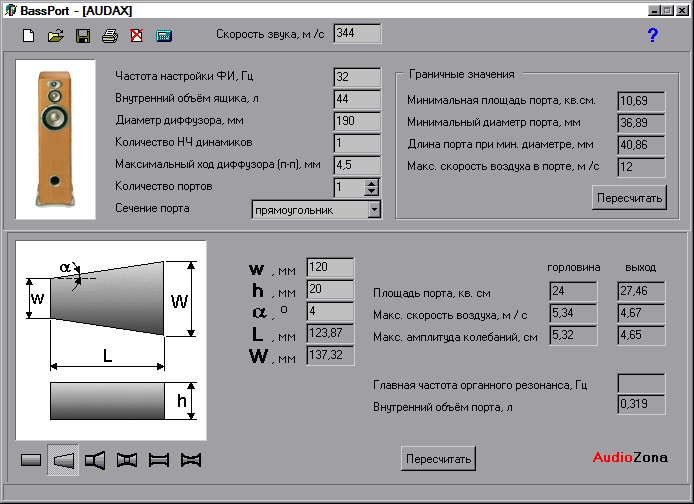Click the tapered port dimension diagram
Viewport: 694px width, 504px height.
click(111, 340)
